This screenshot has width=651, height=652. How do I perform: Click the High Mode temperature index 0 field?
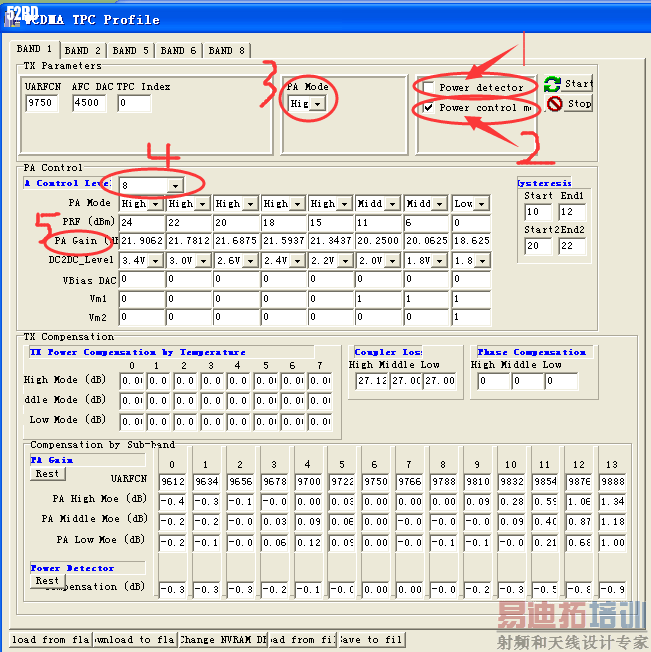coord(133,381)
